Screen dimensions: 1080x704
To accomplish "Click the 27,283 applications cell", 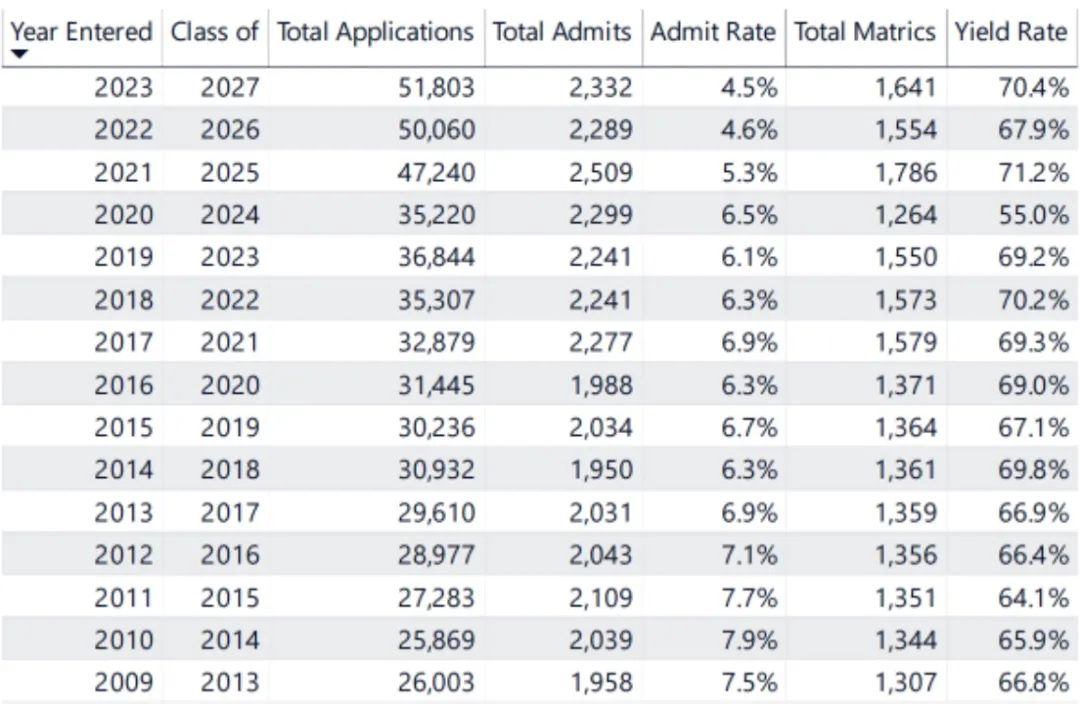I will click(x=436, y=597).
